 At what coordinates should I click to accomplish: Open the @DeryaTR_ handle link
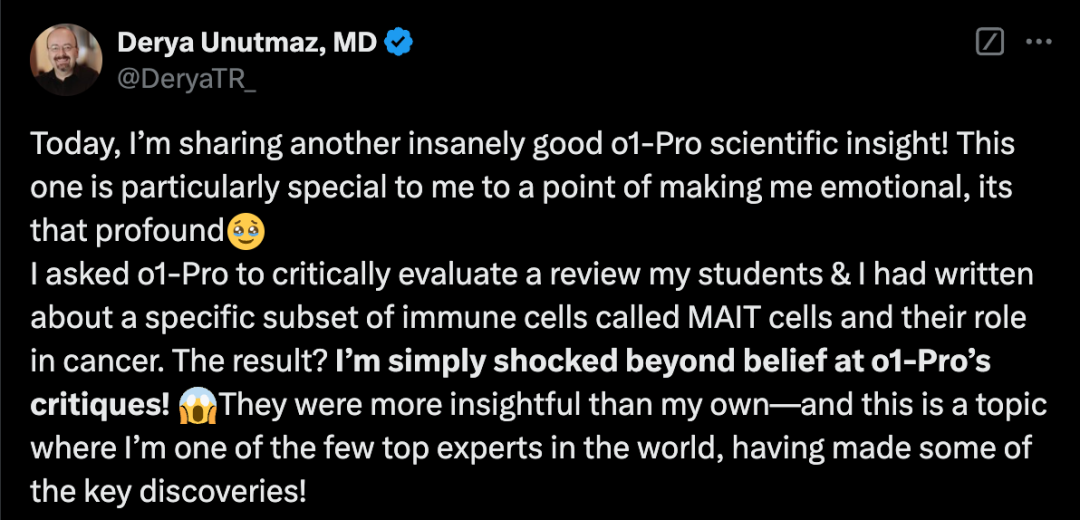tap(187, 78)
